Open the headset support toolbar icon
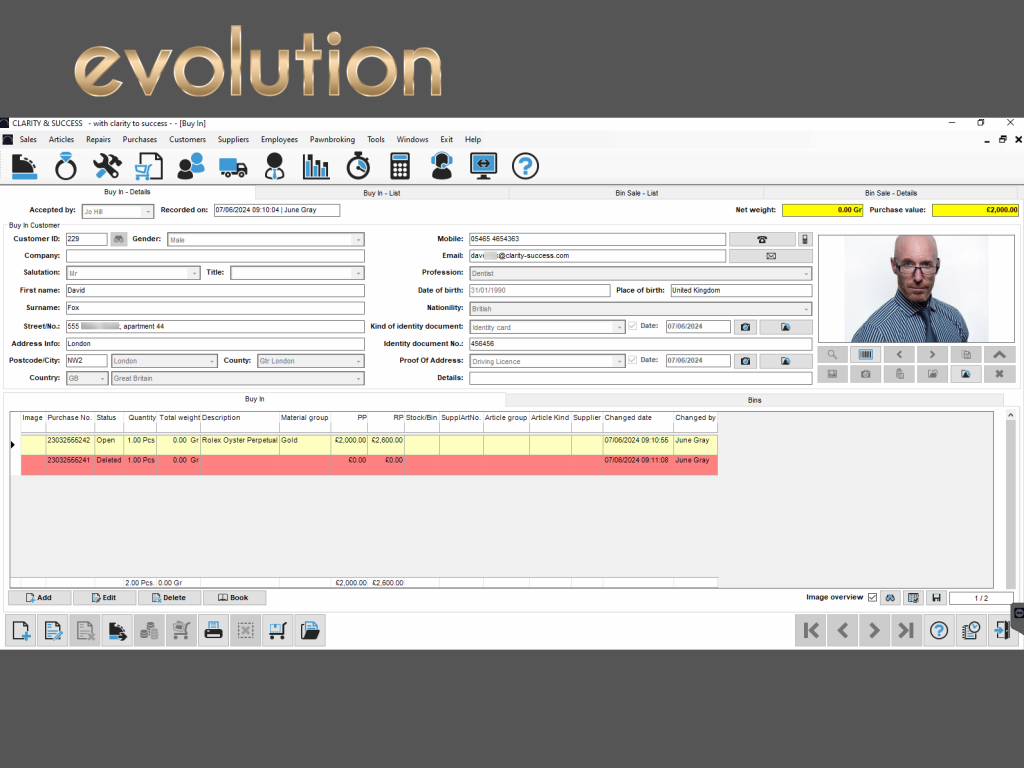This screenshot has width=1024, height=768. 441,166
